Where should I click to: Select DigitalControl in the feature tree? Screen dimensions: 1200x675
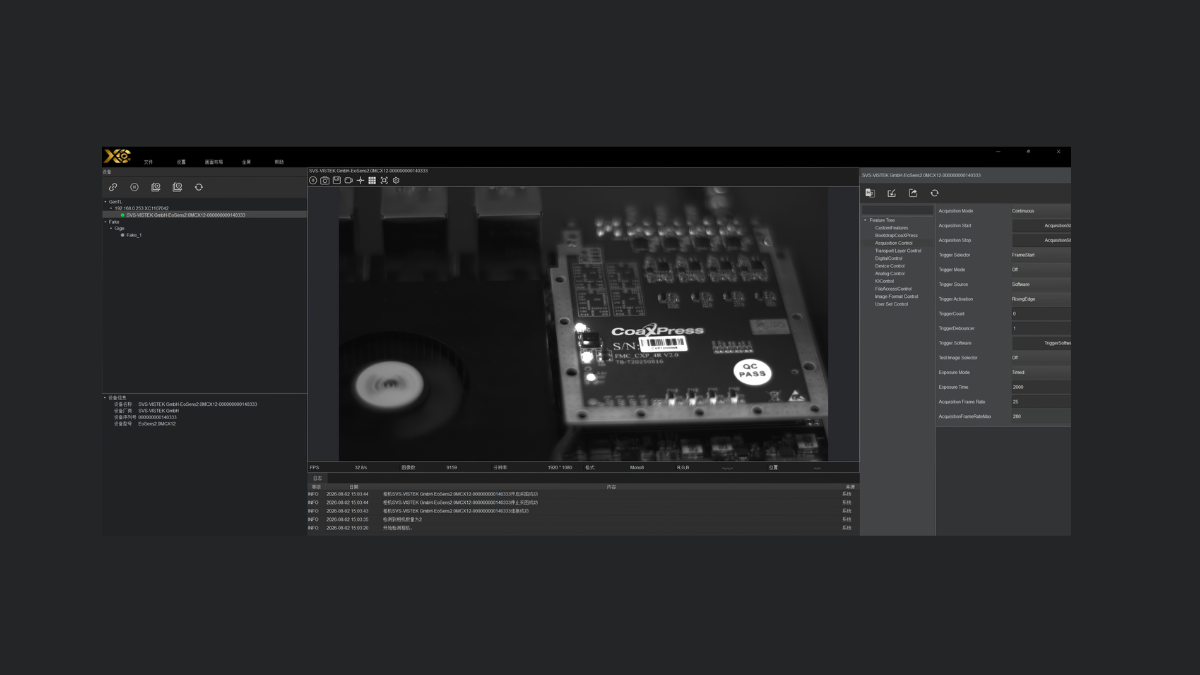(x=888, y=258)
